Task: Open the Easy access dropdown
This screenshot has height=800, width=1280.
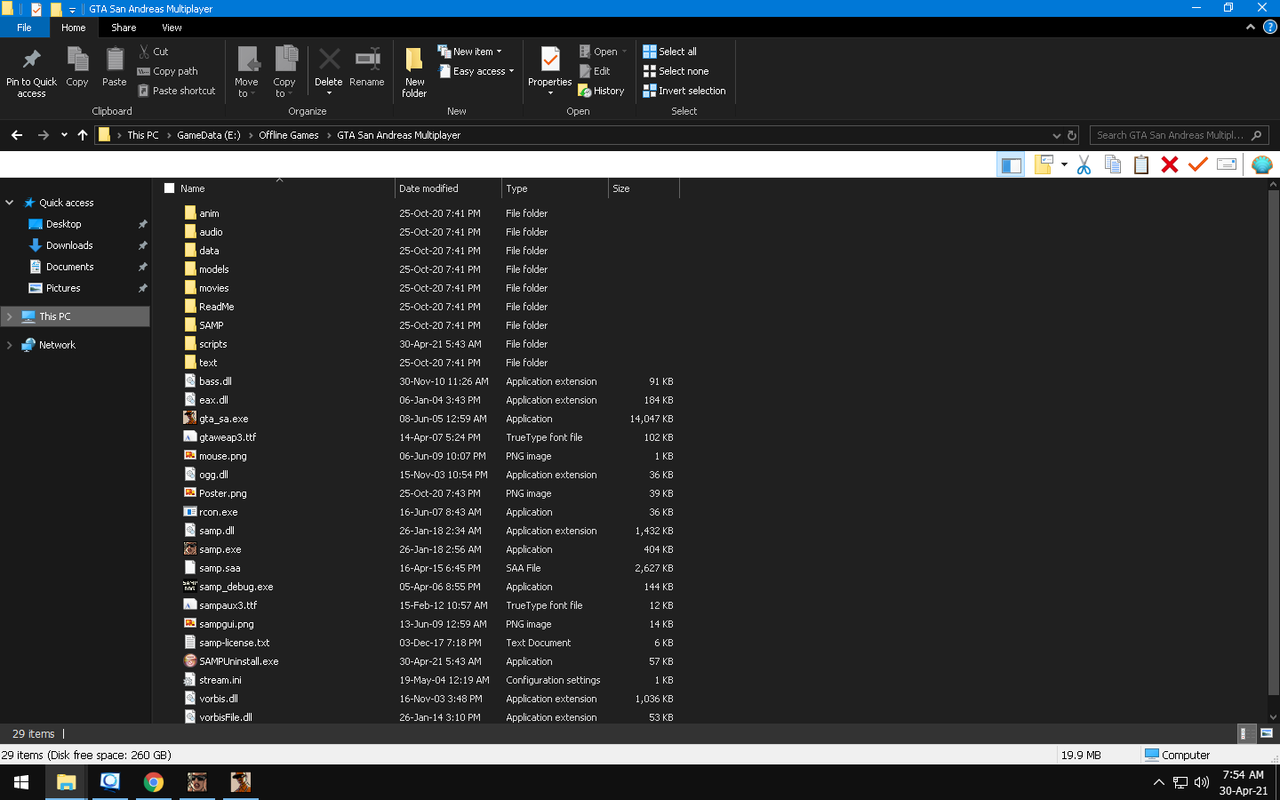Action: pyautogui.click(x=476, y=71)
